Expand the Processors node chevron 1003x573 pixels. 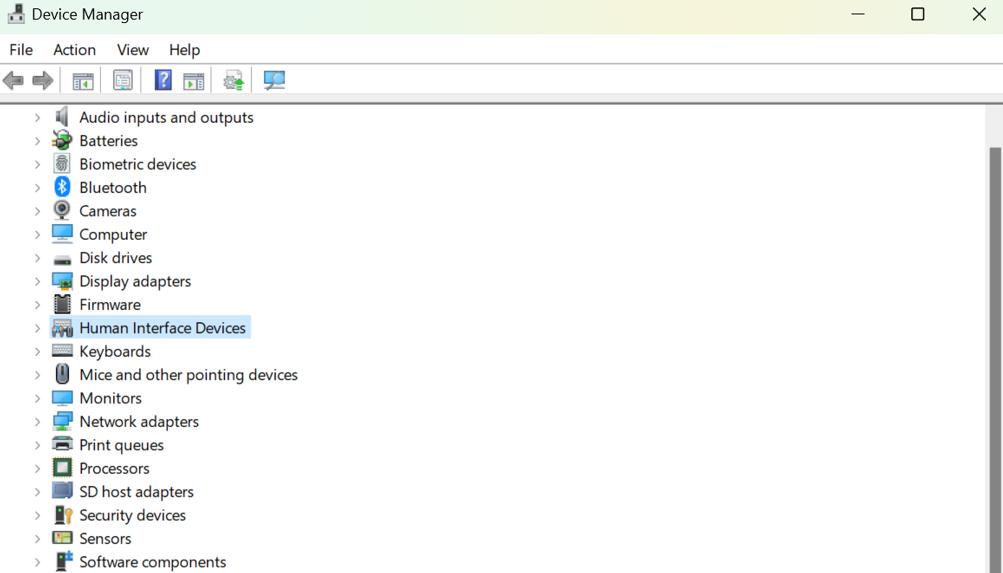[x=38, y=468]
